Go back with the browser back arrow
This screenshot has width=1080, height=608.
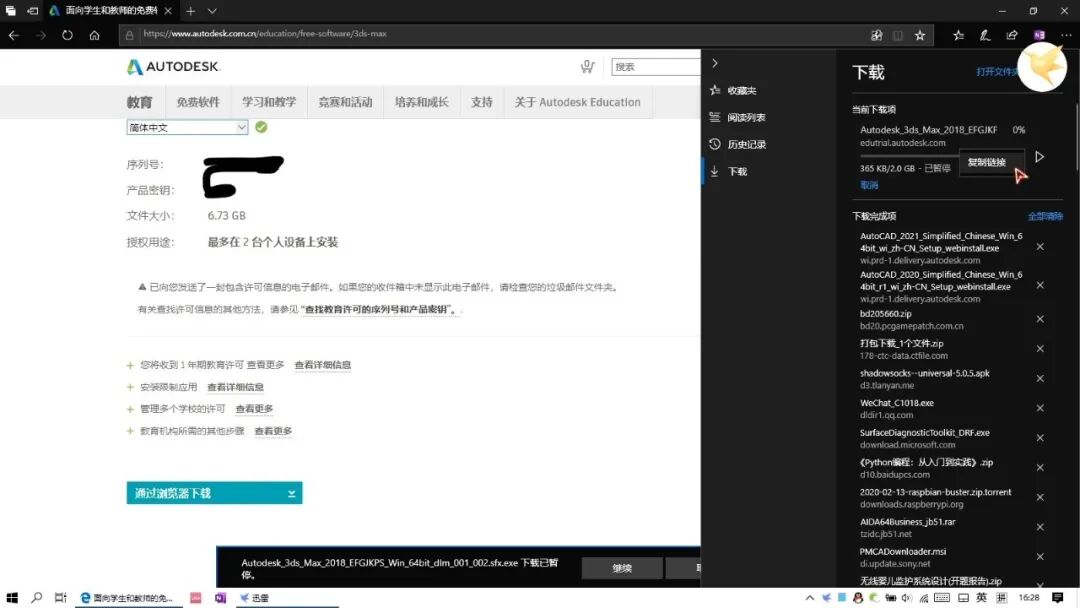coord(14,35)
